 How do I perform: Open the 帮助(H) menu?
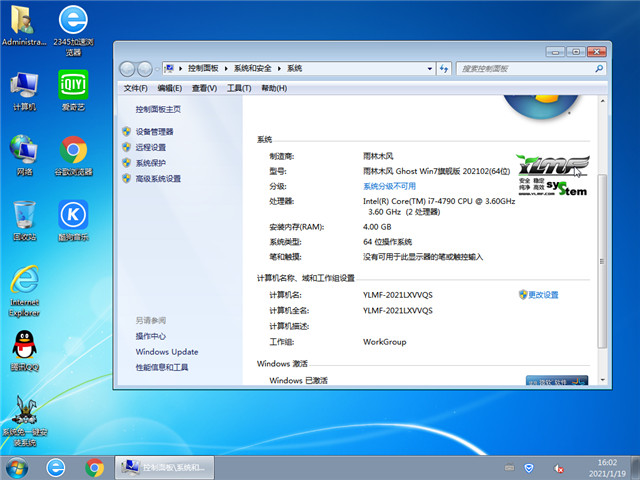274,88
